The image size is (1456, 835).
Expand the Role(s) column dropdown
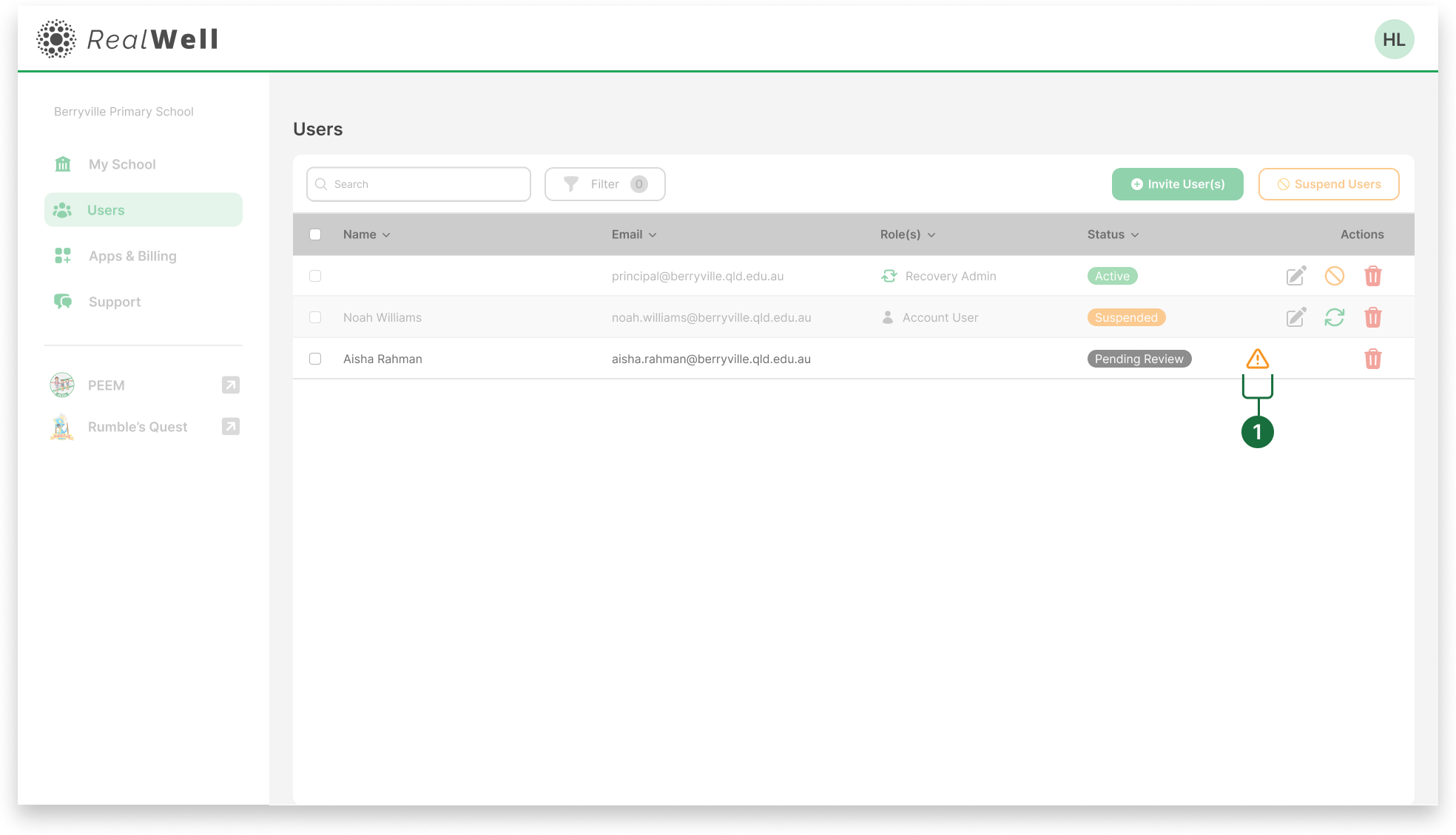click(x=931, y=234)
